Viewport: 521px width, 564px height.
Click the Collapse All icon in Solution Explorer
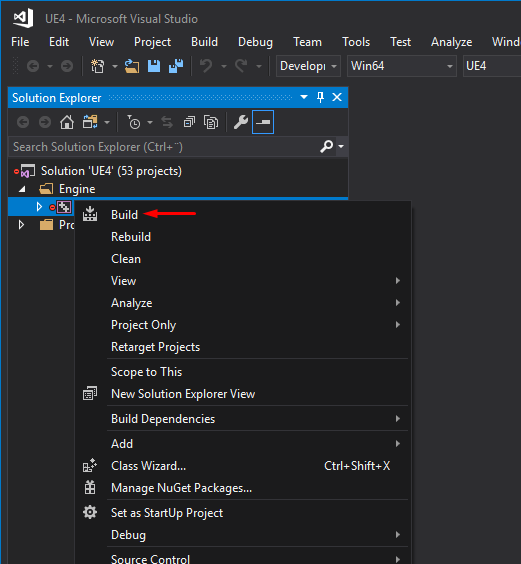click(x=189, y=122)
